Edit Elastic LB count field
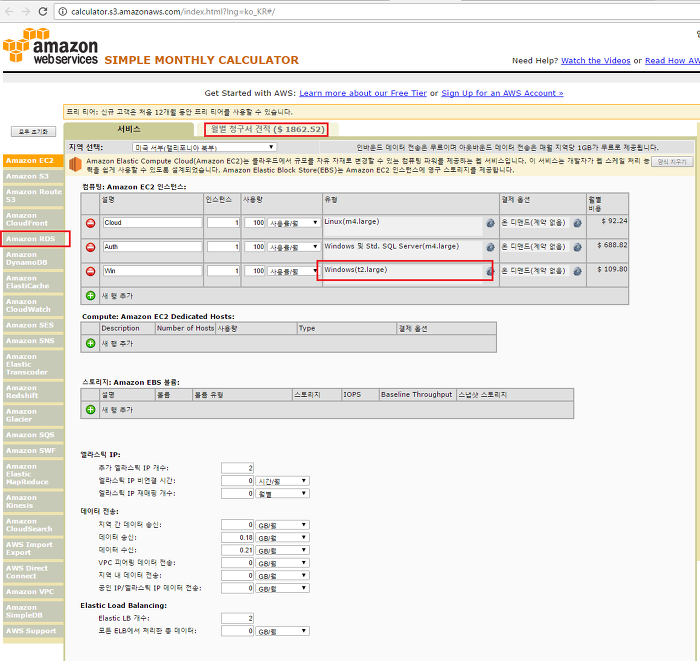Screen dimensions: 700x661 tap(237, 619)
